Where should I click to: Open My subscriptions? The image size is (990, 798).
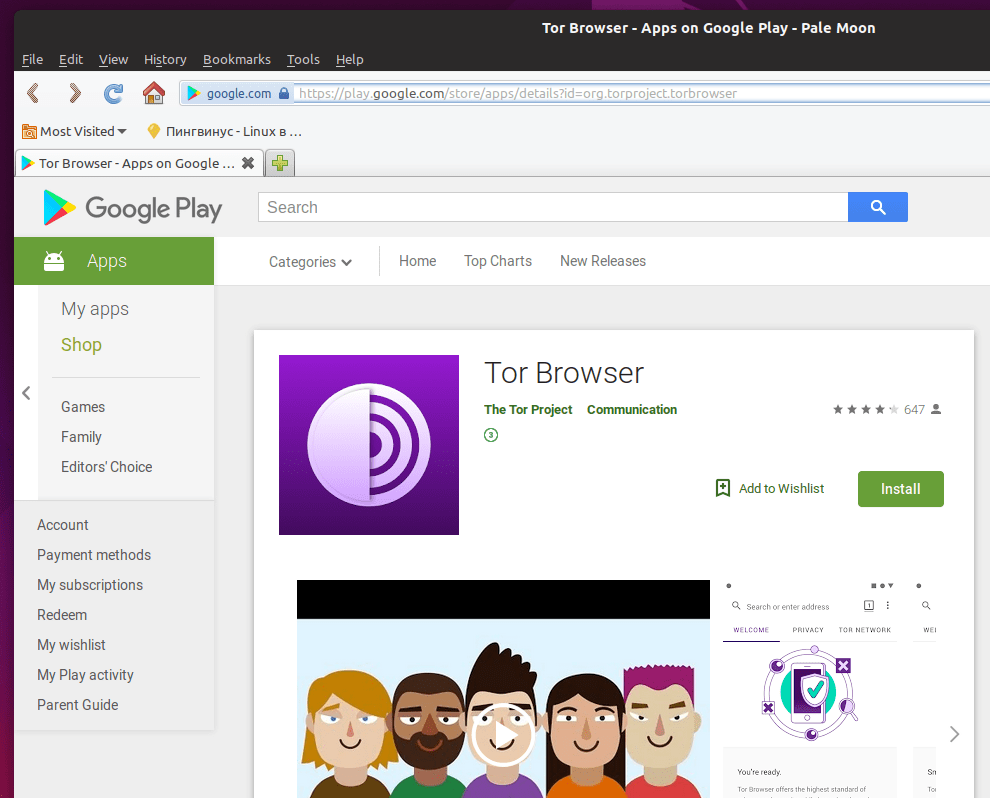click(90, 585)
